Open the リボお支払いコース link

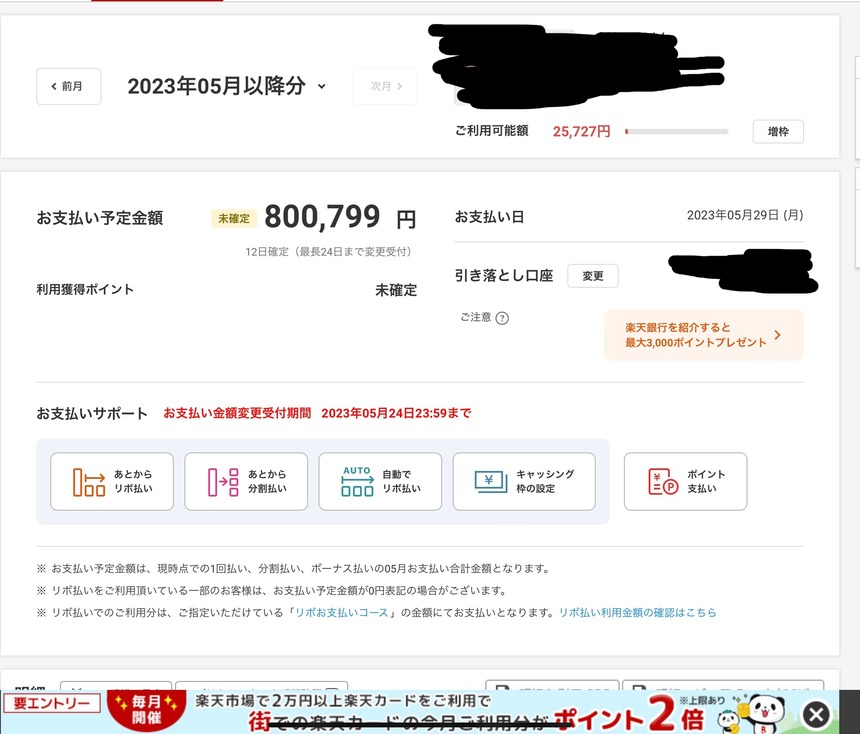click(x=342, y=612)
